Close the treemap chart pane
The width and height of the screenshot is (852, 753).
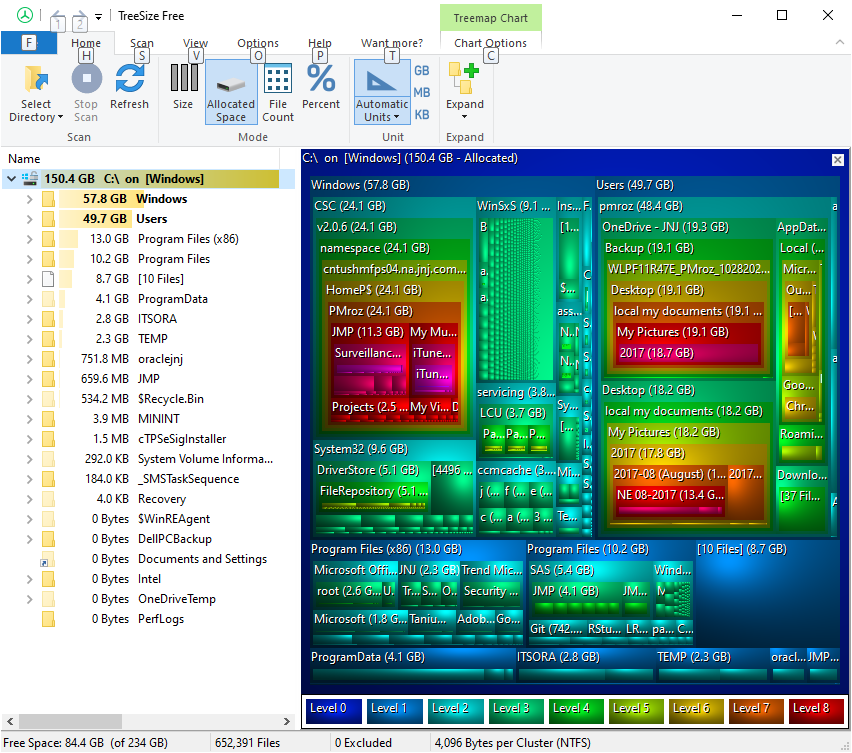838,160
